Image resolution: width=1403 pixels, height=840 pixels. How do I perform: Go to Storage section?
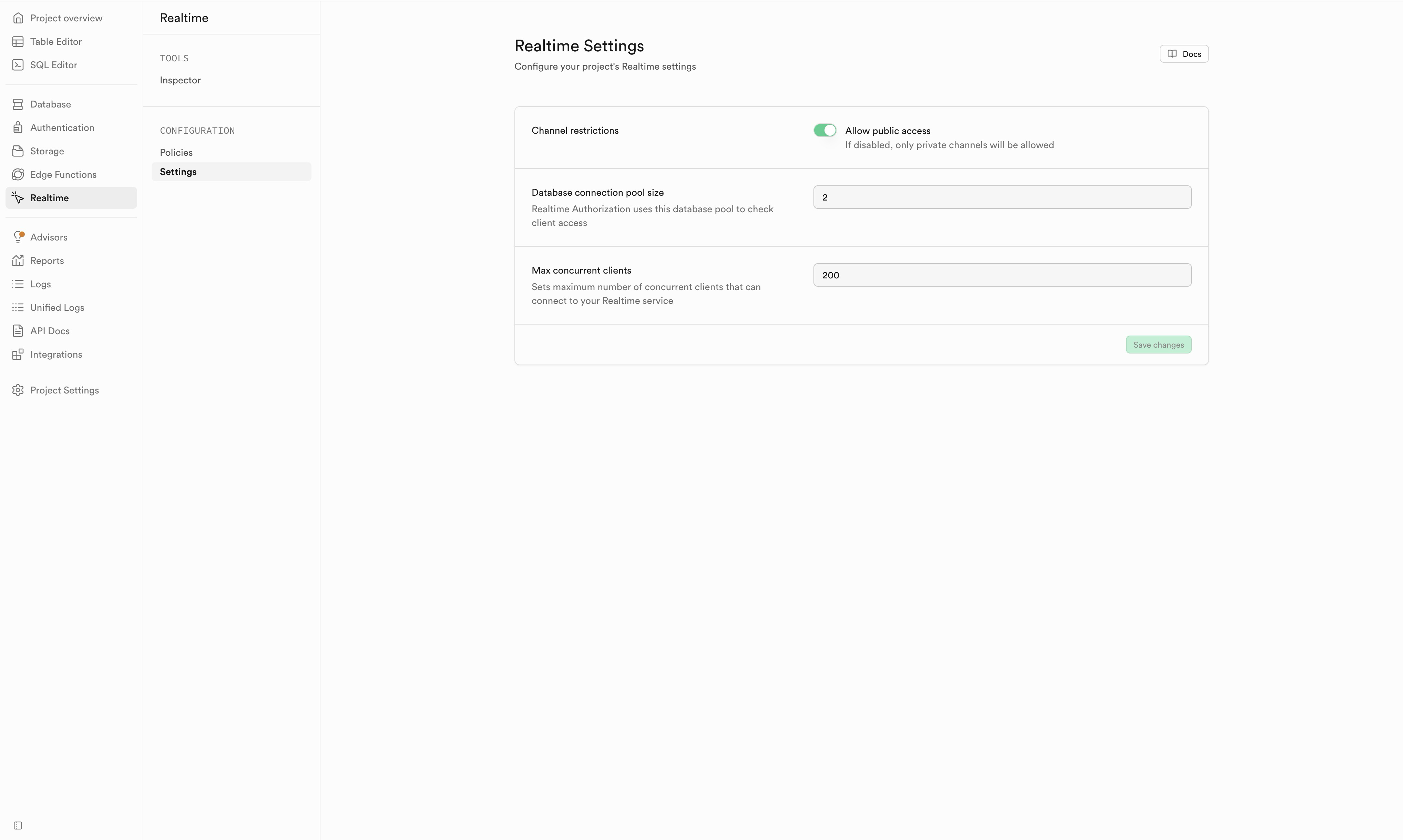point(71,151)
